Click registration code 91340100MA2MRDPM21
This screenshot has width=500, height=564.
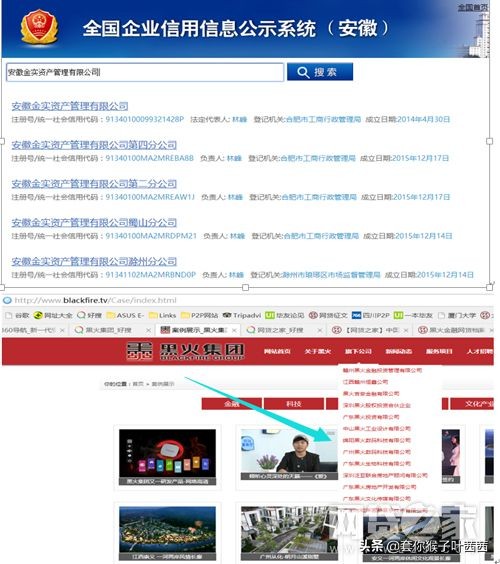[151, 236]
